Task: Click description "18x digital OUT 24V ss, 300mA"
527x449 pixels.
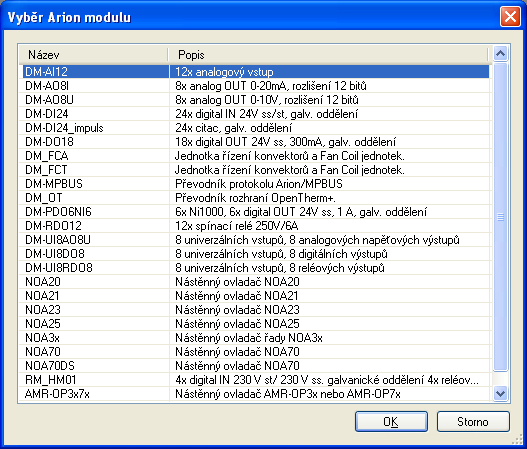Action: coord(248,142)
